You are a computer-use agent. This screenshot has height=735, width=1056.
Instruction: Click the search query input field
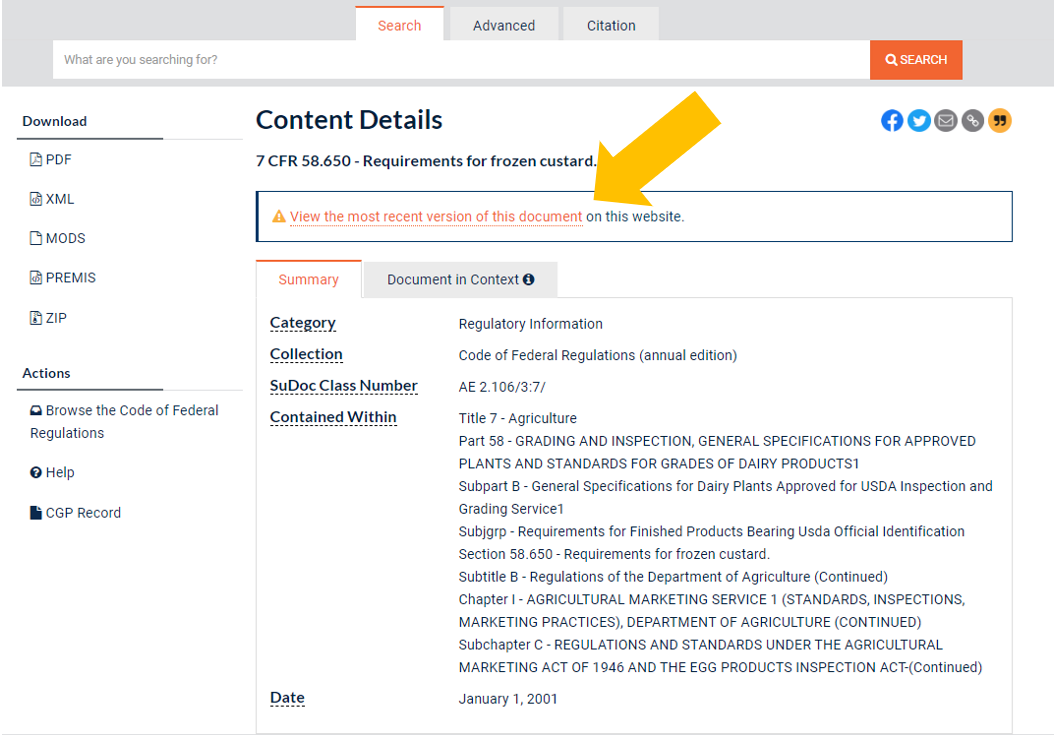click(460, 60)
